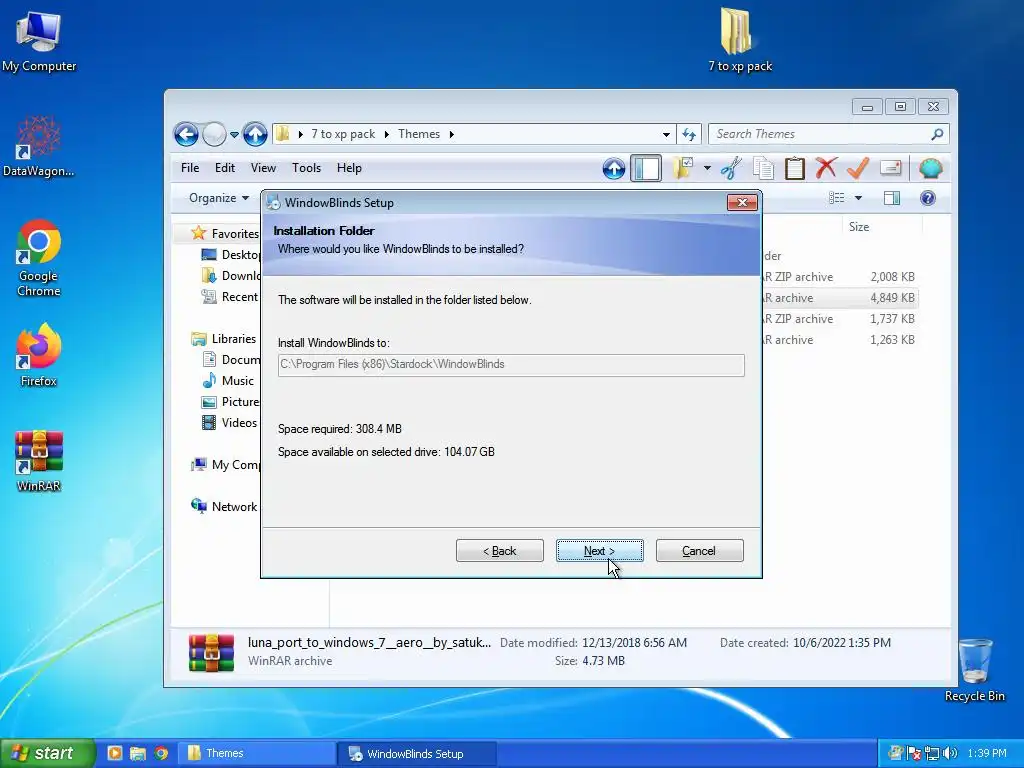1024x768 pixels.
Task: Click Explorer Forward arrow button
Action: tap(214, 135)
